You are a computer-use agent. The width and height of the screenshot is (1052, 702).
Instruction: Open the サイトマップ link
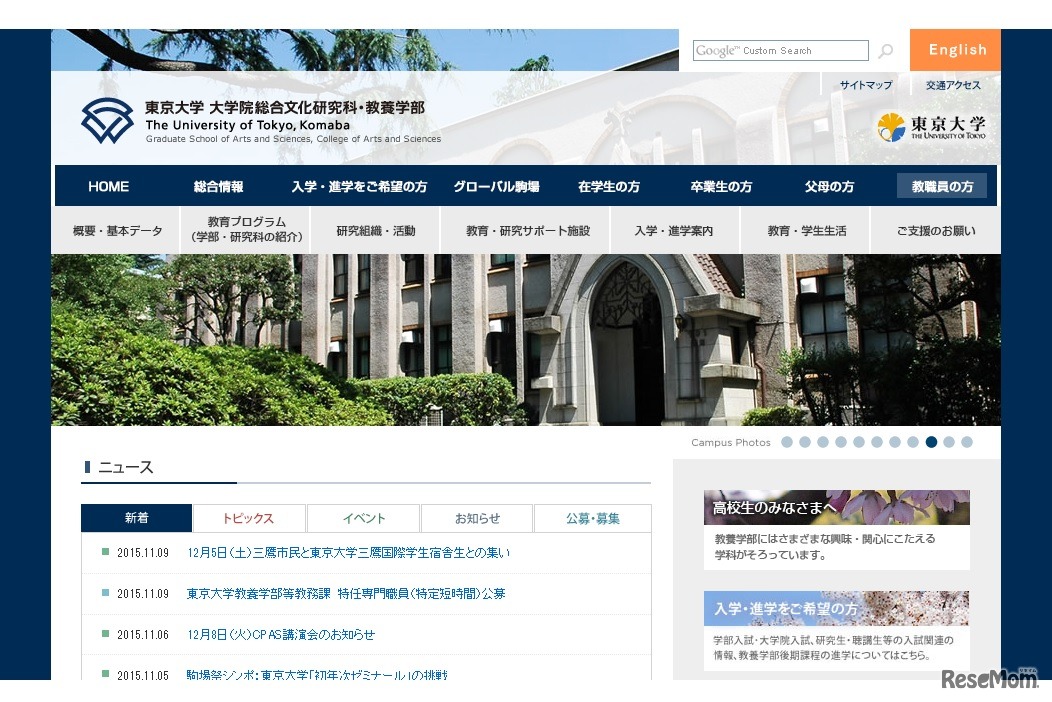pos(865,85)
